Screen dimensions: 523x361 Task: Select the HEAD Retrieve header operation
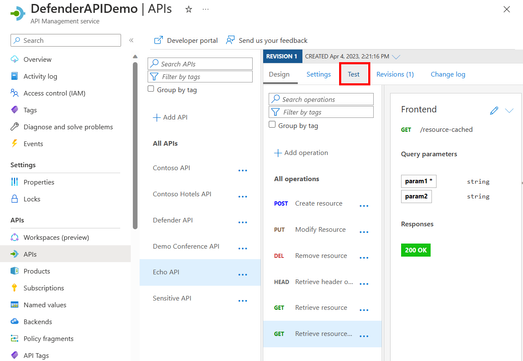pos(313,282)
